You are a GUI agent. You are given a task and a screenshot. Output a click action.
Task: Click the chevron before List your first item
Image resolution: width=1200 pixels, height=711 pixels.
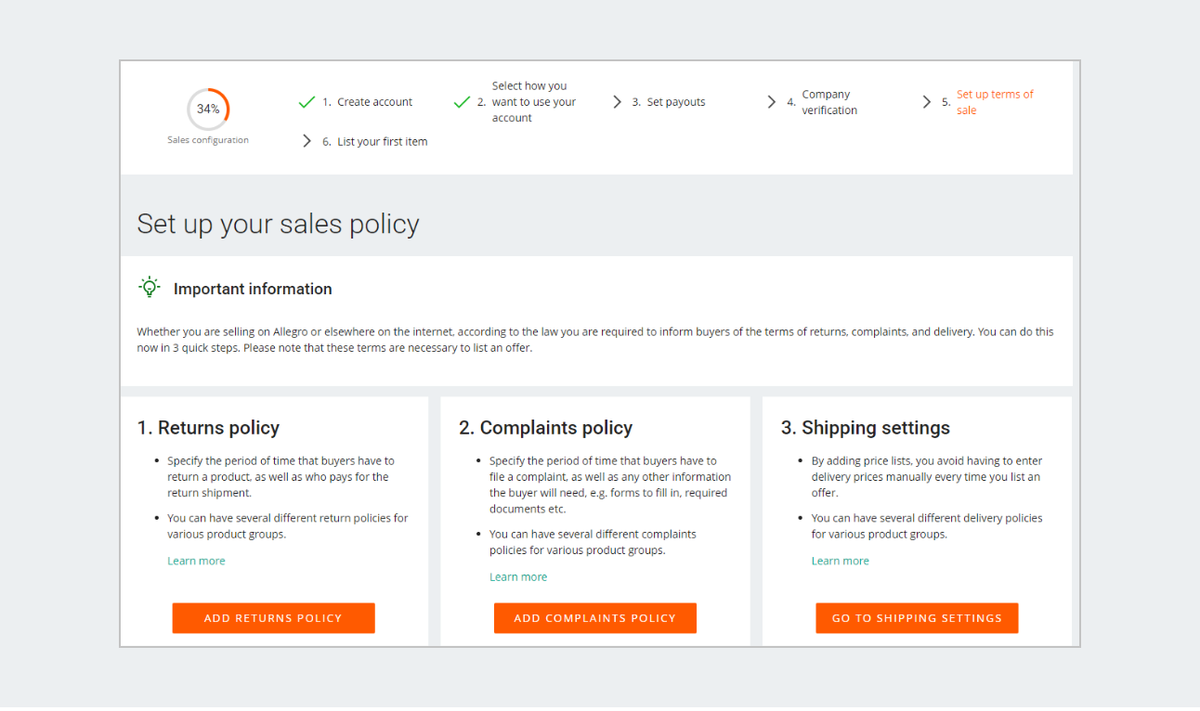point(307,142)
